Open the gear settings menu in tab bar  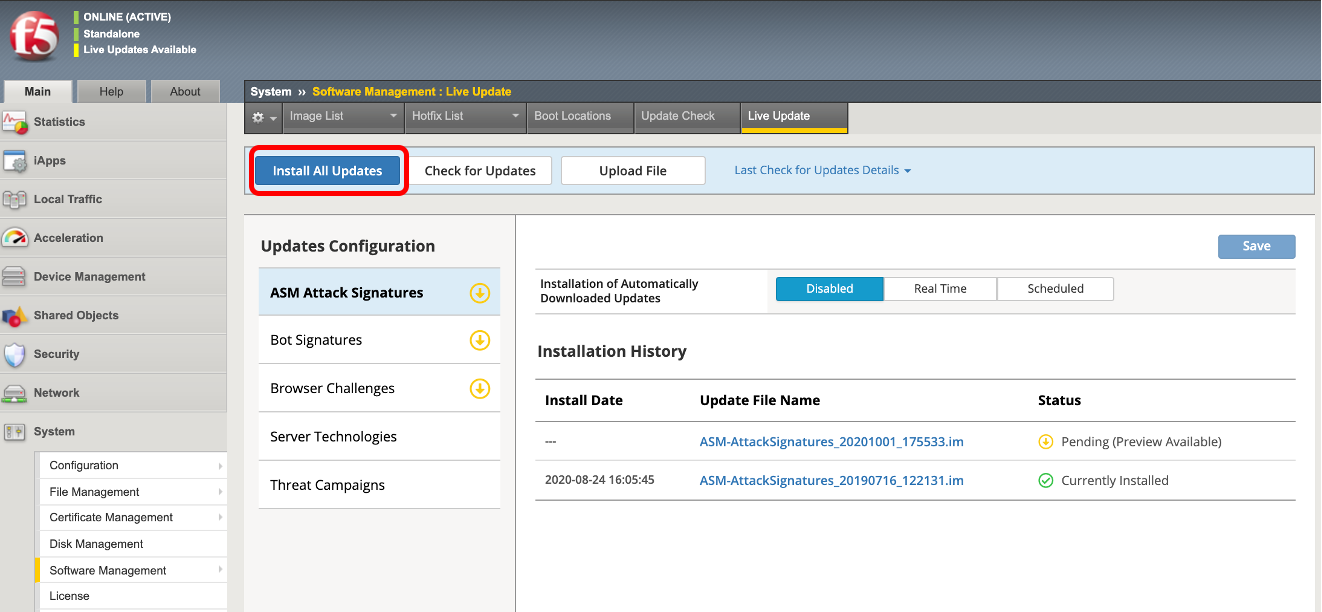click(264, 117)
